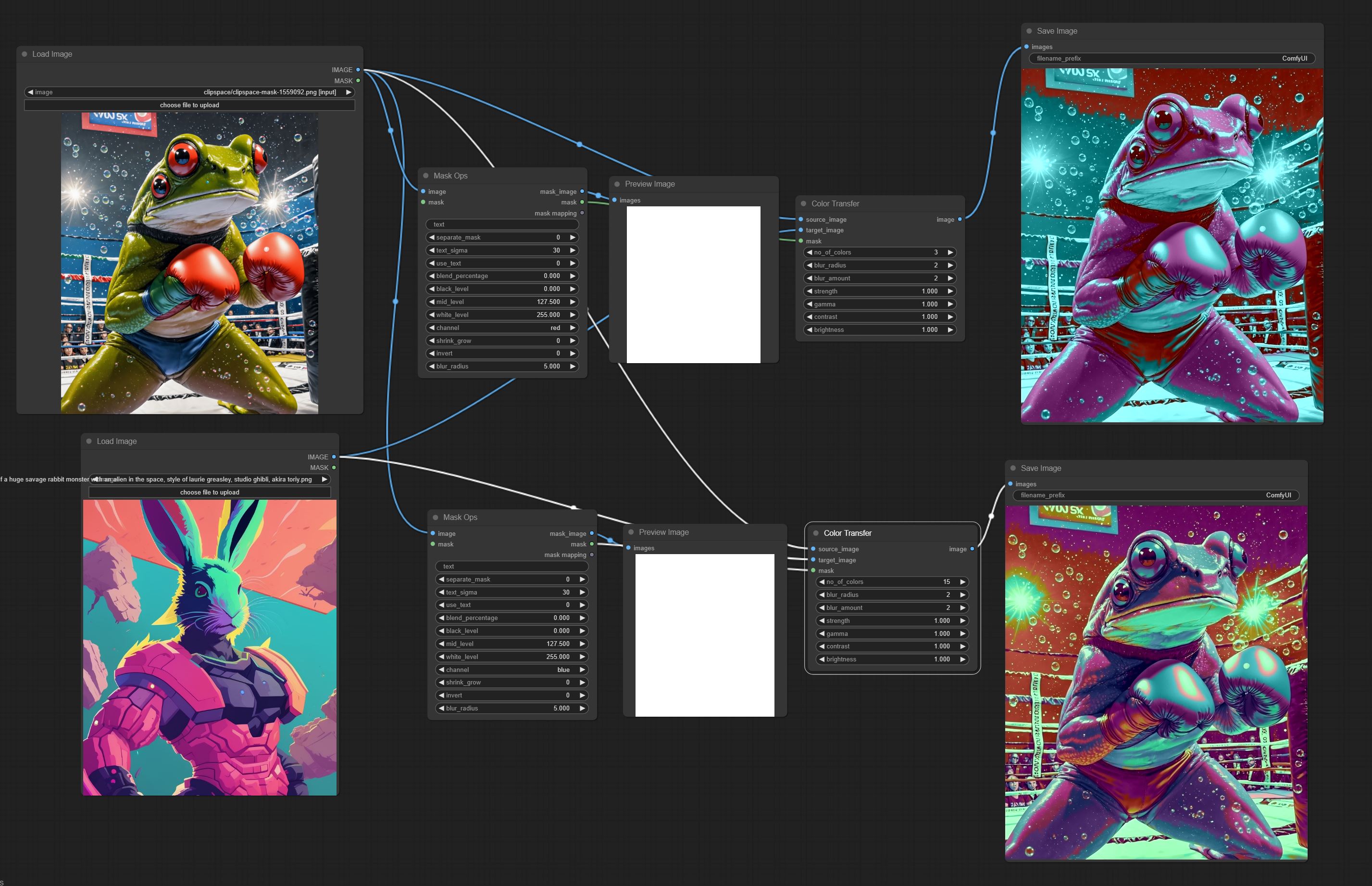The image size is (1372, 886).
Task: Click choose file to upload above rabbit image
Action: [x=209, y=493]
